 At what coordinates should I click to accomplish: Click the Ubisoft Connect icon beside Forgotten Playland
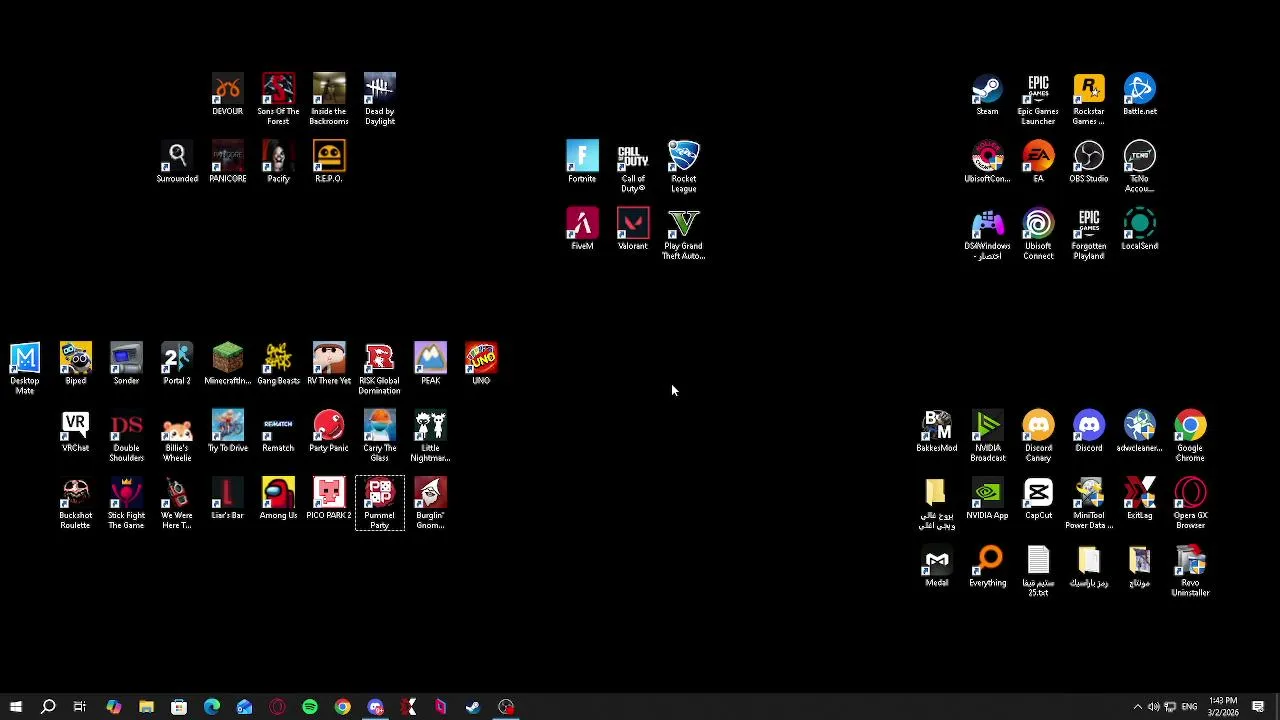[x=1038, y=234]
